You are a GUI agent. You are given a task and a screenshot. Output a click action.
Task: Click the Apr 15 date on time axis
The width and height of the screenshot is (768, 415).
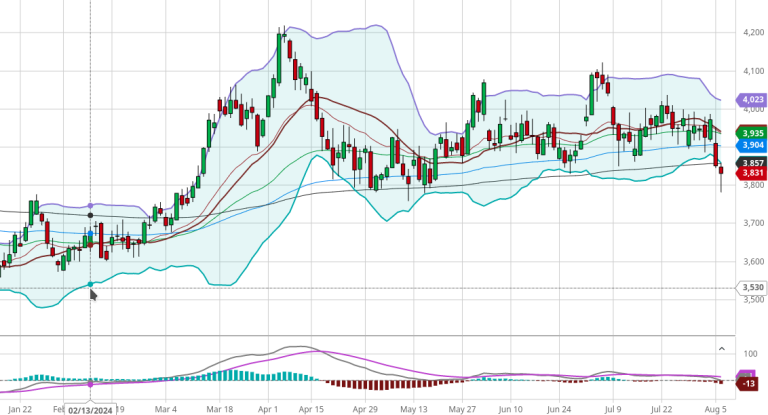[312, 408]
